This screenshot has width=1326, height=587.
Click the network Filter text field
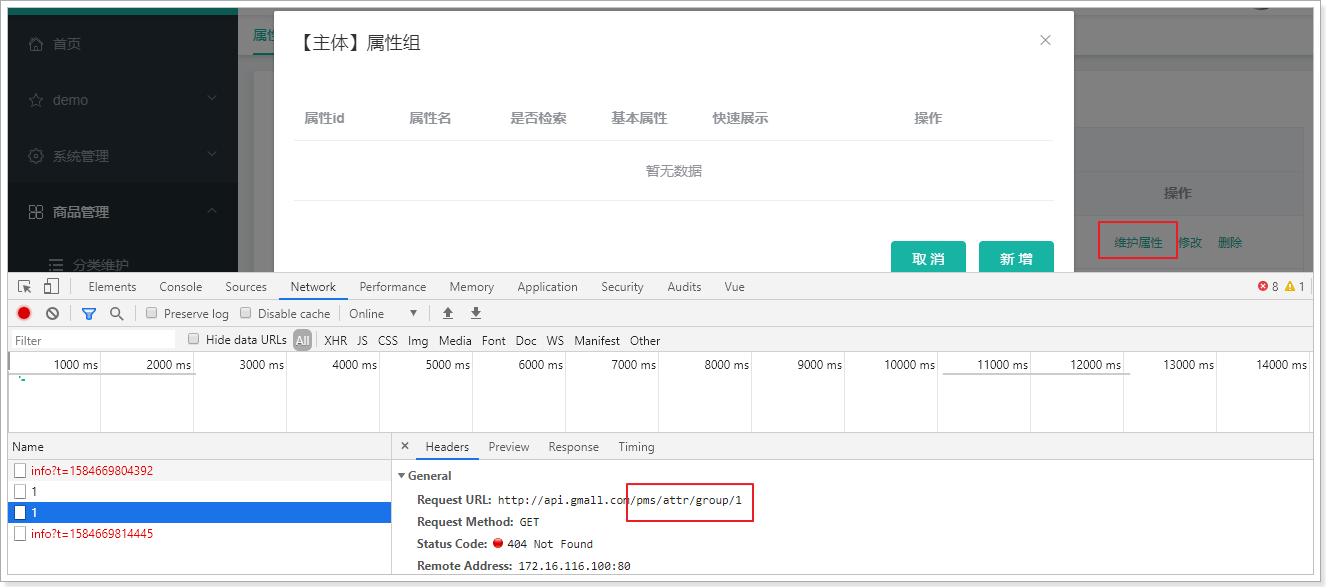pyautogui.click(x=93, y=340)
